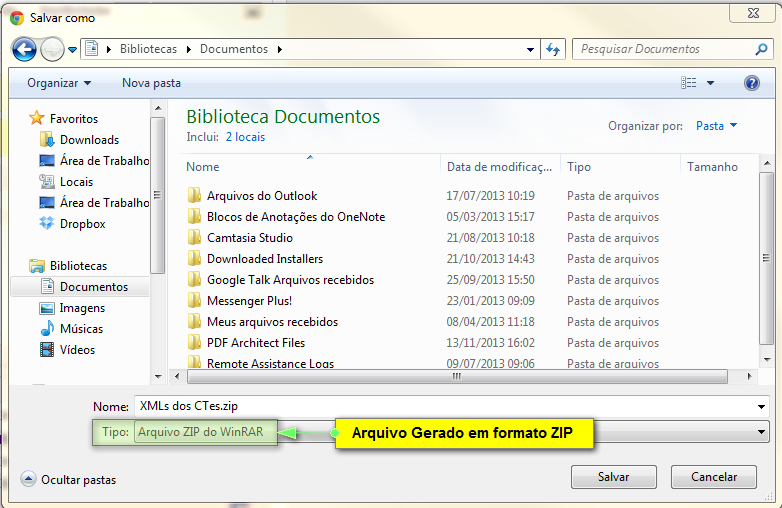The width and height of the screenshot is (782, 508).
Task: Click Nova pasta
Action: point(151,83)
